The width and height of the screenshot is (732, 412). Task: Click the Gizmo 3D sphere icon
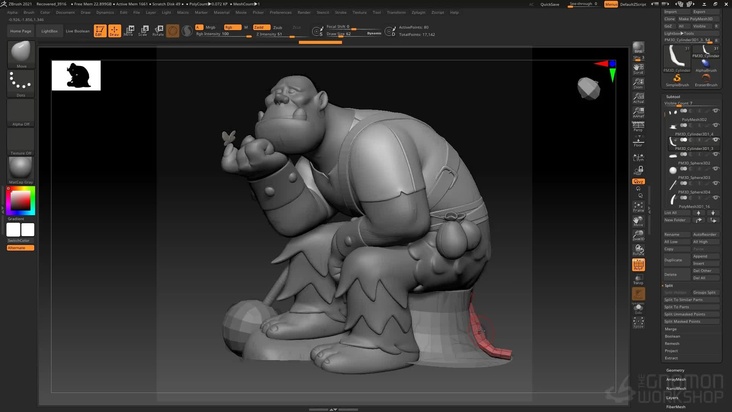(173, 31)
